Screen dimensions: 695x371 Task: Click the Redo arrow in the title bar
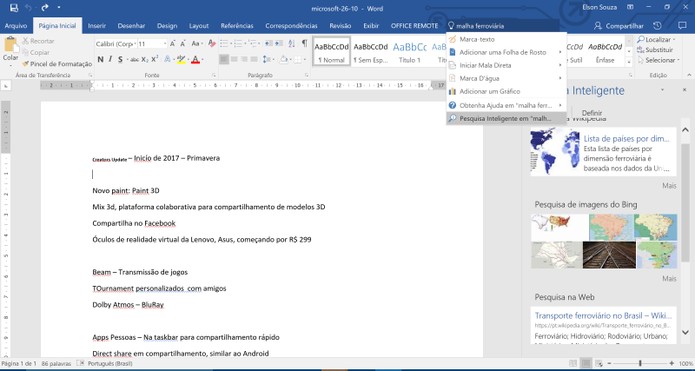point(45,8)
